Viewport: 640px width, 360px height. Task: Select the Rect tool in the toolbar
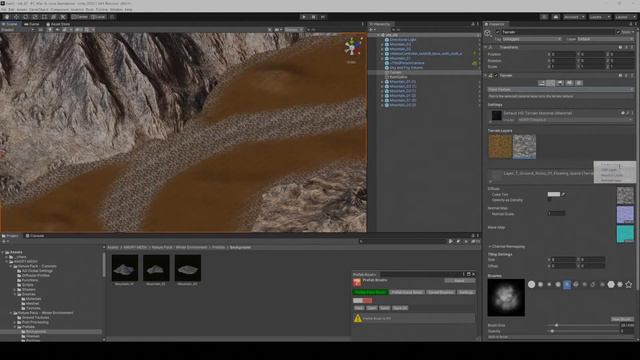(44, 17)
